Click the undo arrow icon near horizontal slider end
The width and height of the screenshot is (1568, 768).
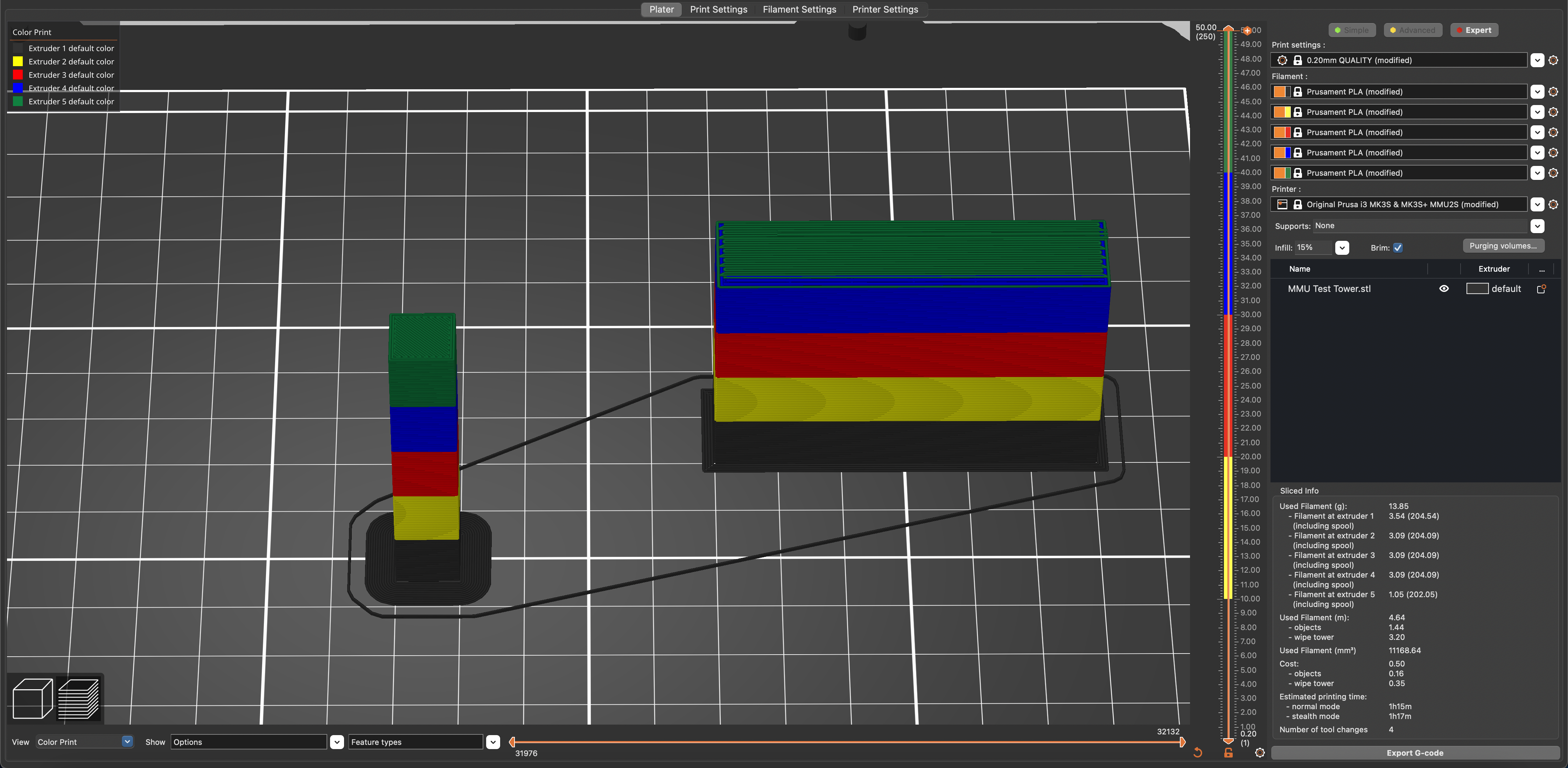pos(1198,753)
